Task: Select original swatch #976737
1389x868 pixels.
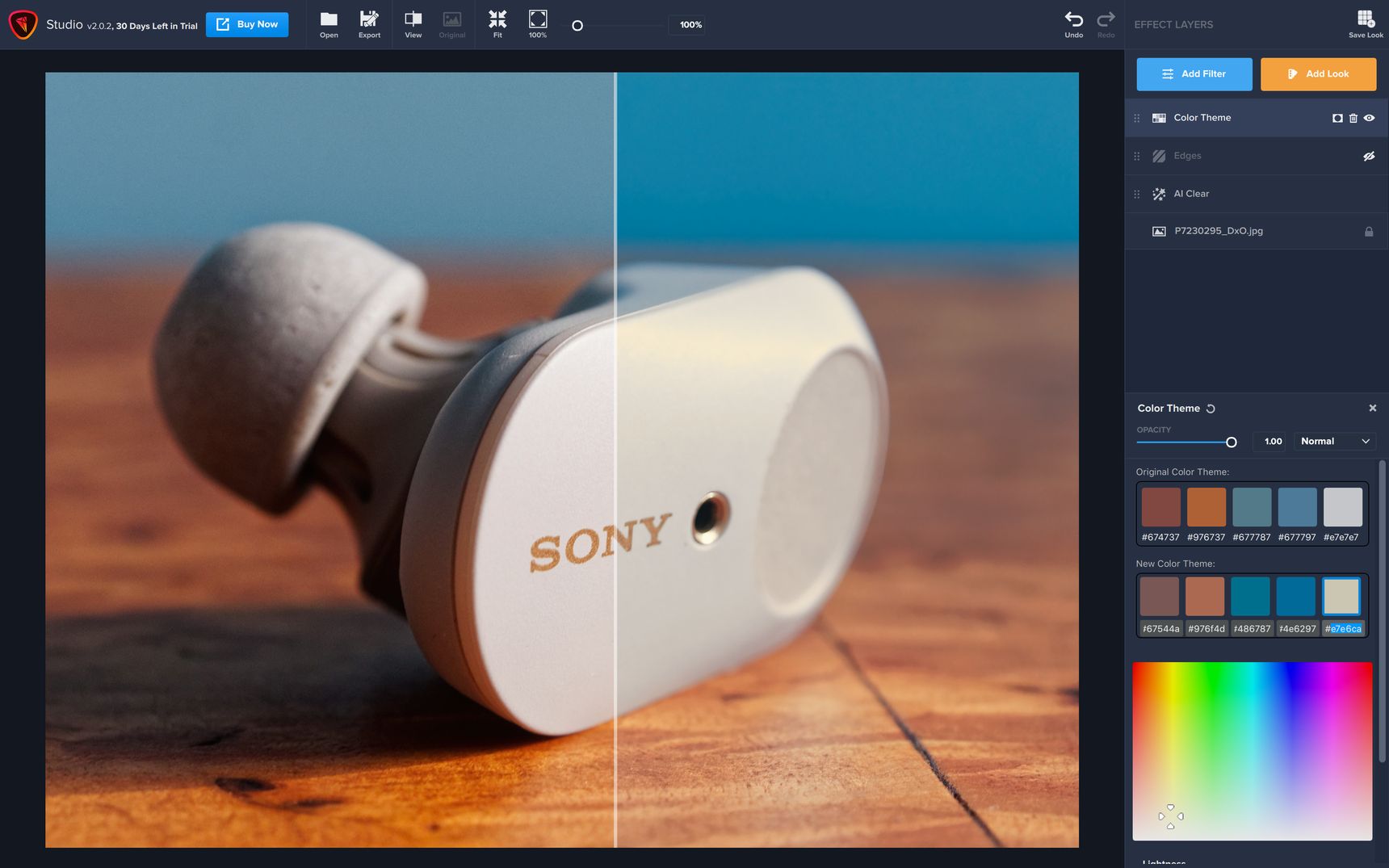Action: pyautogui.click(x=1206, y=507)
